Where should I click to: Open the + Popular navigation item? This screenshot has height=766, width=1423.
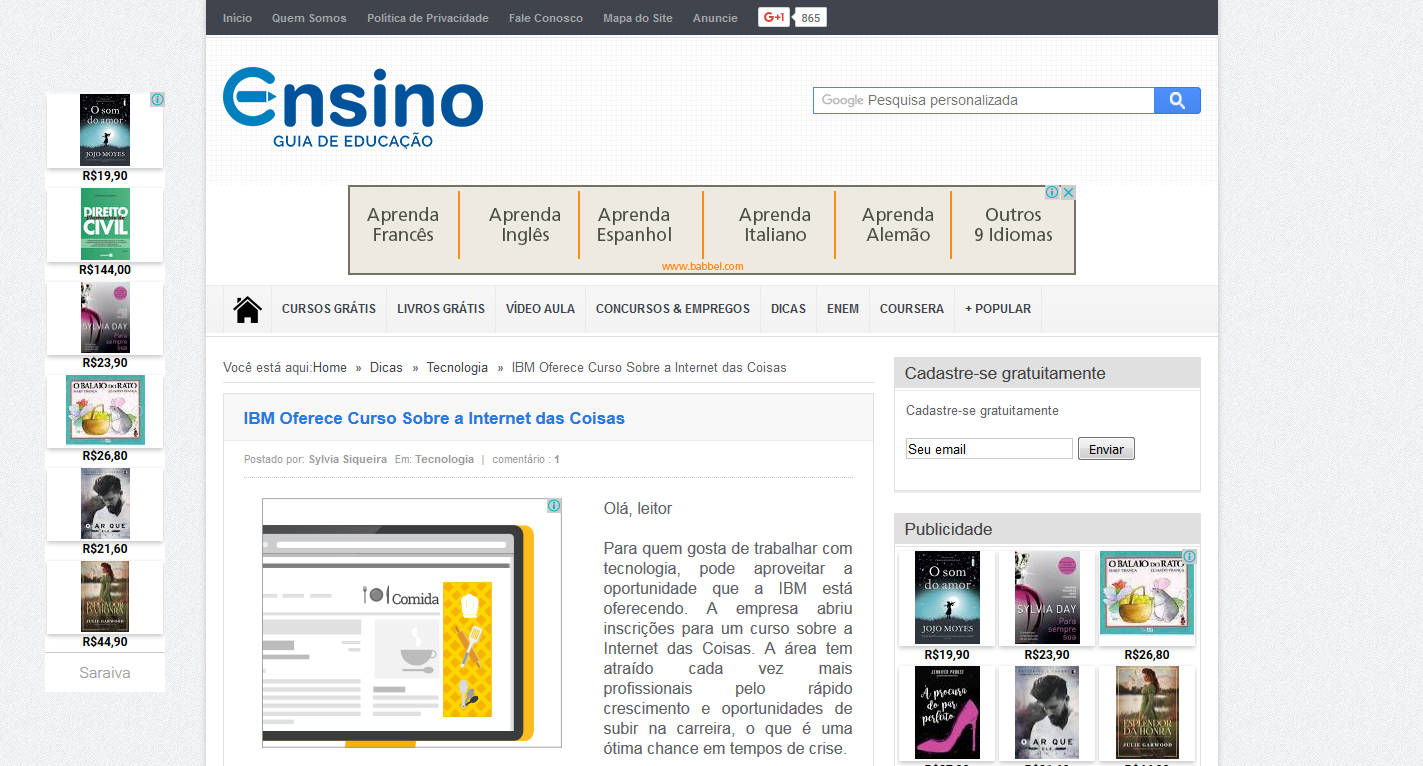(998, 309)
